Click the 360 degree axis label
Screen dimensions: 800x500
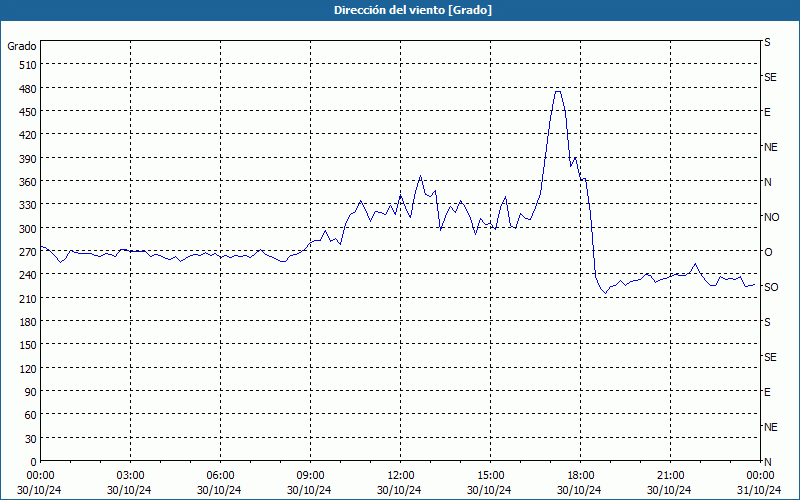[x=28, y=182]
